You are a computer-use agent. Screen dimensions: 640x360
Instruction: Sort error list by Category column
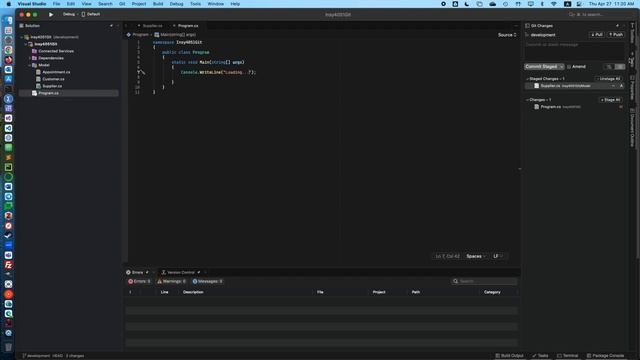[x=492, y=292]
